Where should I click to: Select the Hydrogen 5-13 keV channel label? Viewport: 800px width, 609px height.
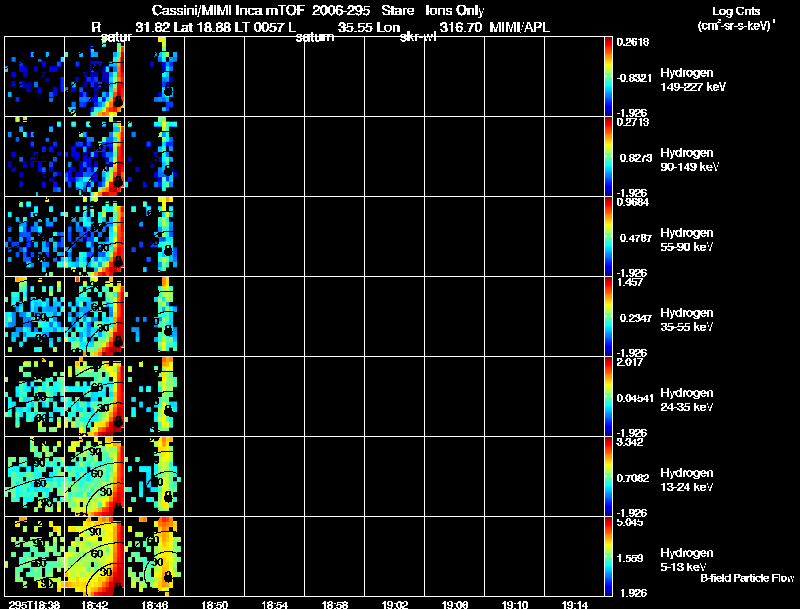pyautogui.click(x=687, y=559)
